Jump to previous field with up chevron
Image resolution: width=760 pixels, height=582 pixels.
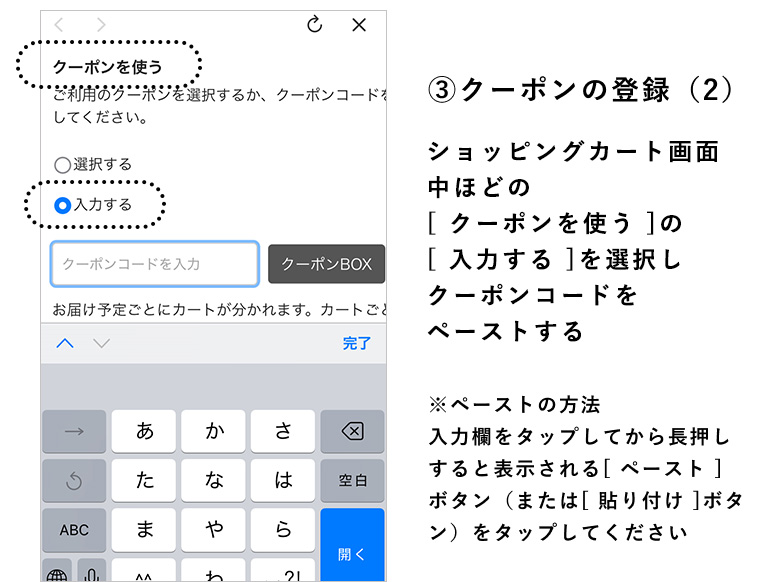coord(65,344)
